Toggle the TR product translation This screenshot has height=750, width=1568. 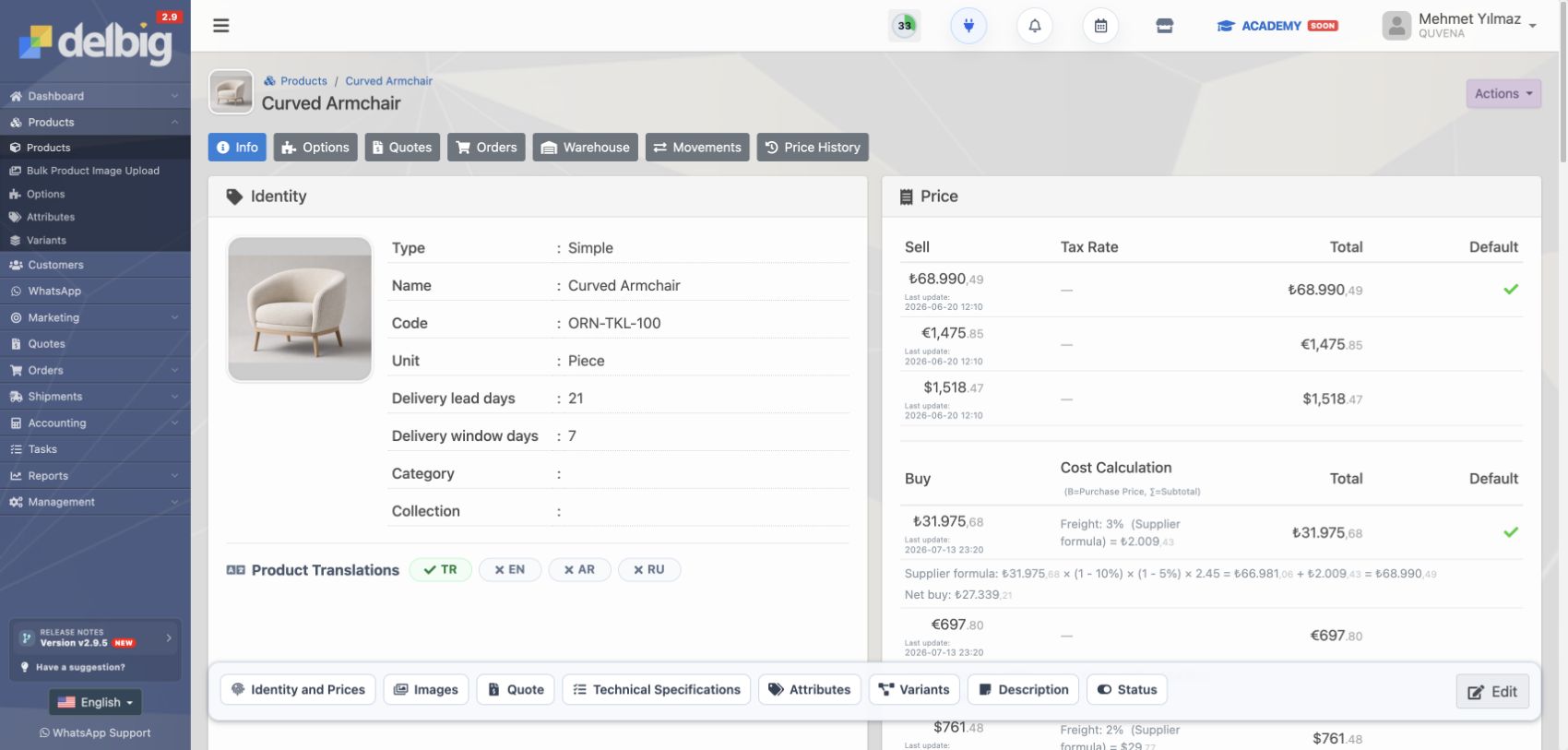pos(440,570)
